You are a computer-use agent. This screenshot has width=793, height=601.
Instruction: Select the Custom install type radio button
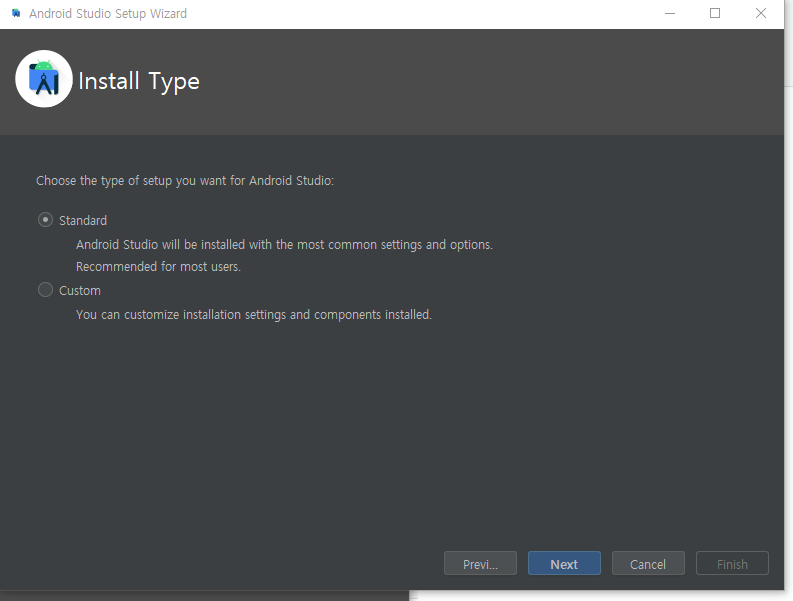pyautogui.click(x=46, y=290)
